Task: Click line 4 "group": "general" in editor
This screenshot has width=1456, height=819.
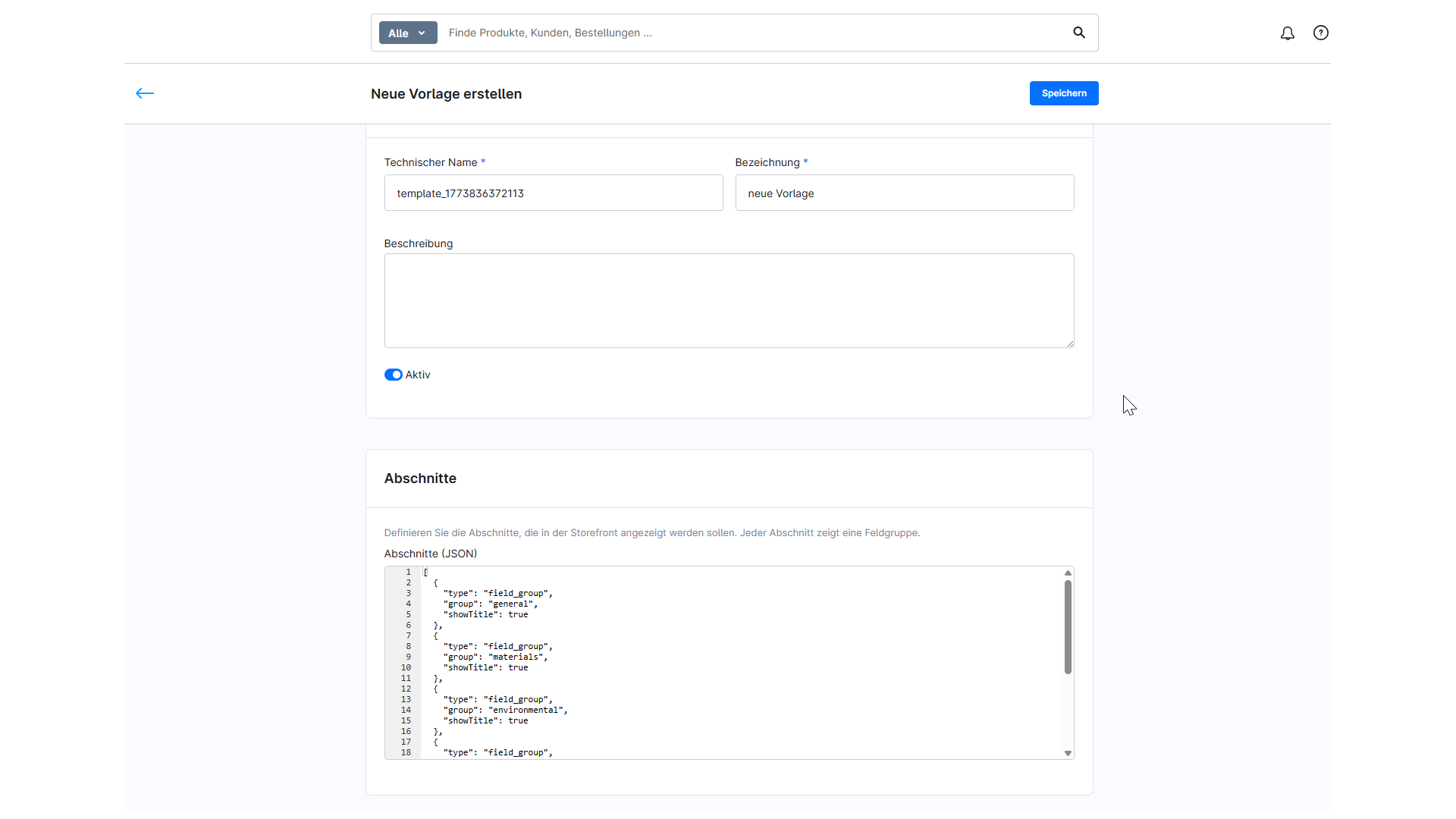Action: pyautogui.click(x=491, y=604)
